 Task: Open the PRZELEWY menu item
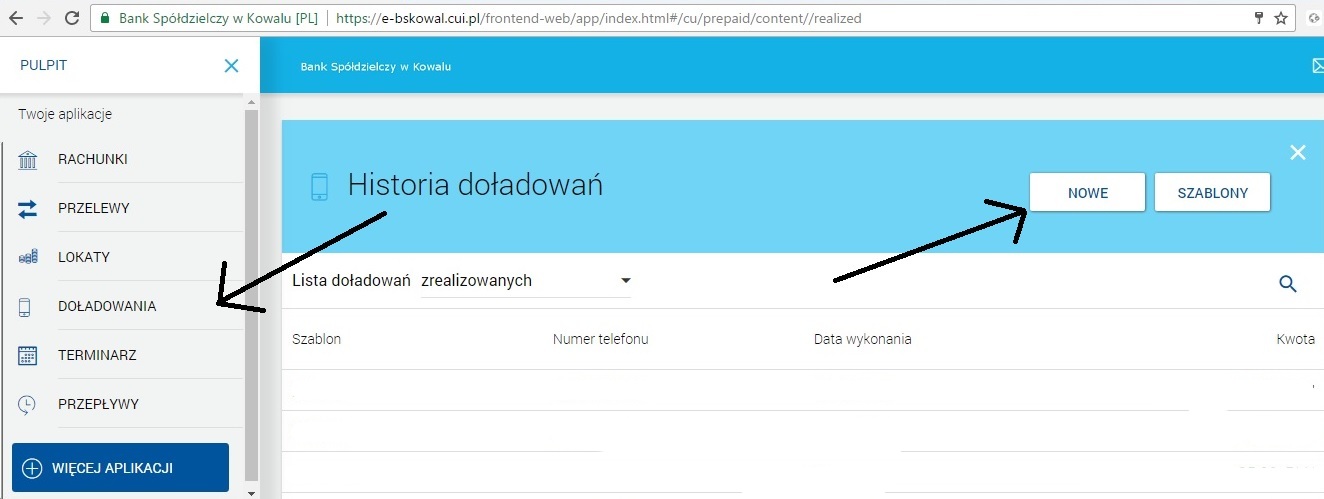pyautogui.click(x=94, y=209)
